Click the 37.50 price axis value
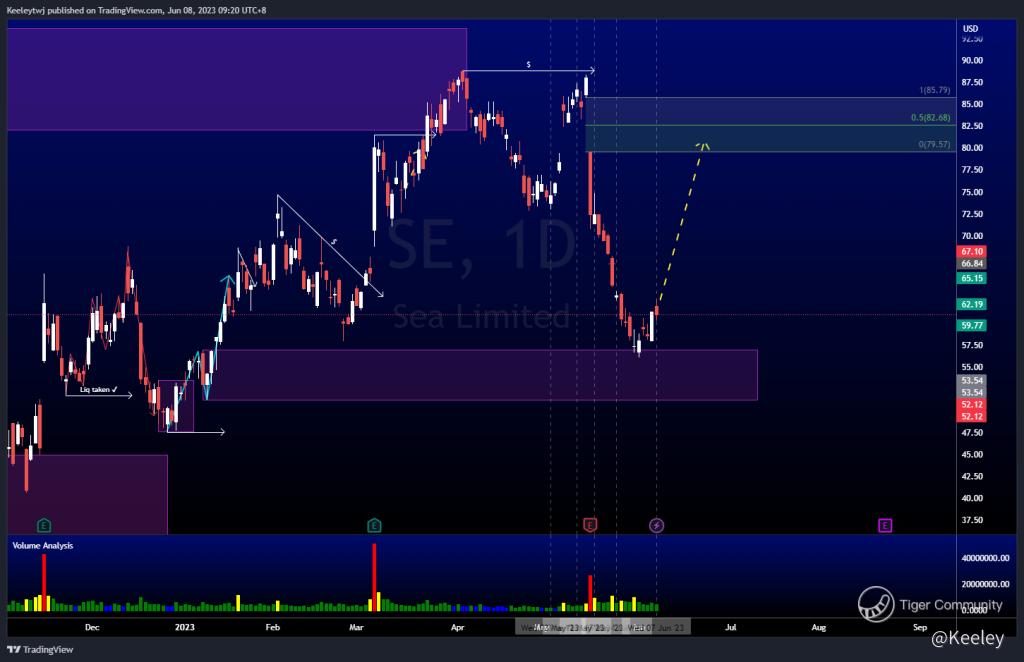The width and height of the screenshot is (1024, 662). coord(972,520)
